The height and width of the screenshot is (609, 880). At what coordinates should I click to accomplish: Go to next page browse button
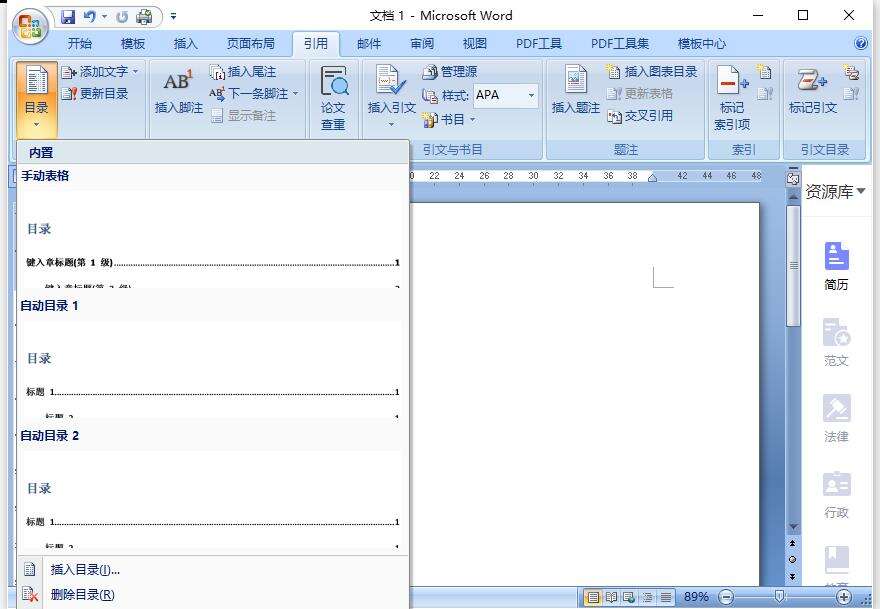pyautogui.click(x=792, y=576)
